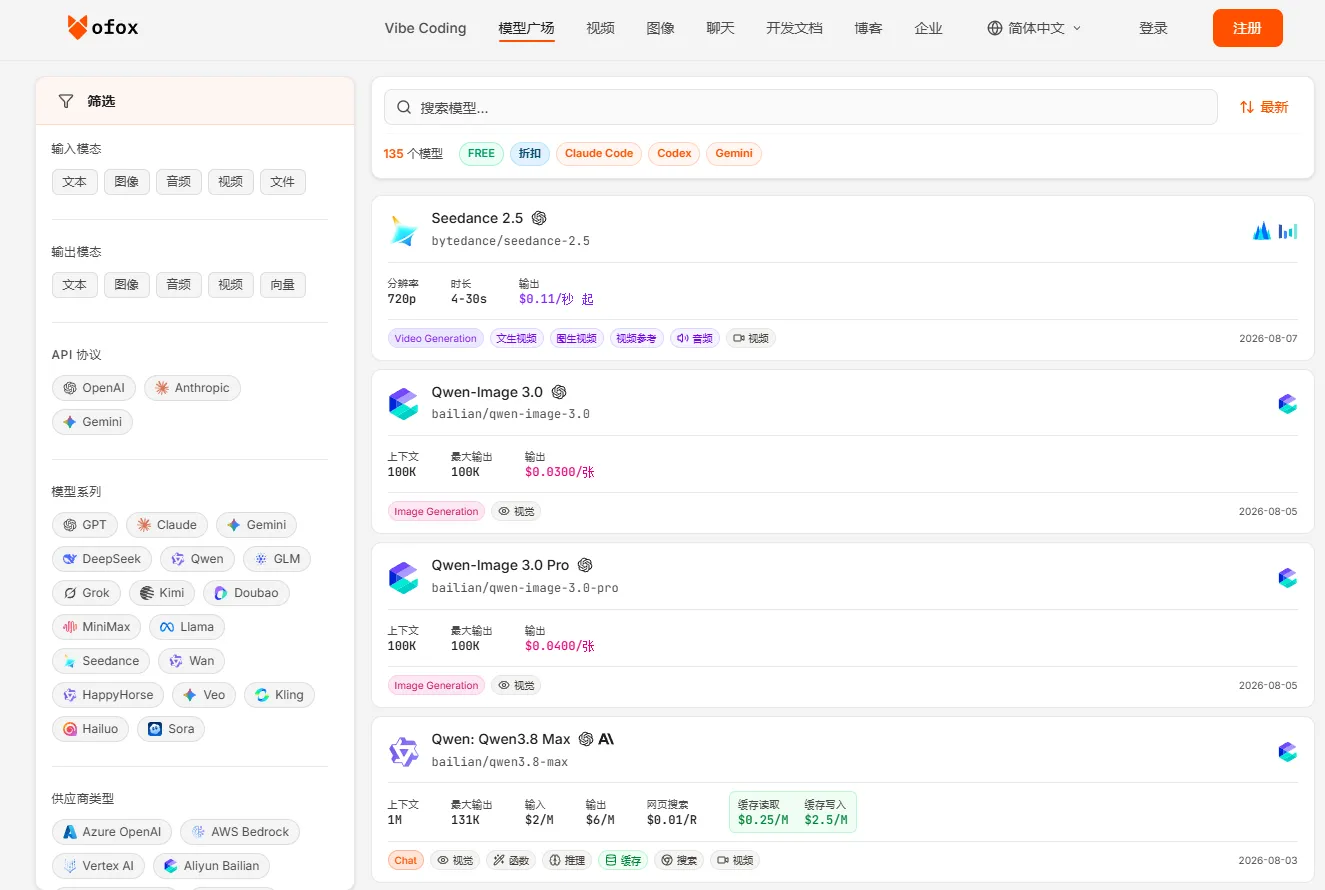Image resolution: width=1325 pixels, height=890 pixels.
Task: Select the Kling model series filter
Action: click(279, 695)
